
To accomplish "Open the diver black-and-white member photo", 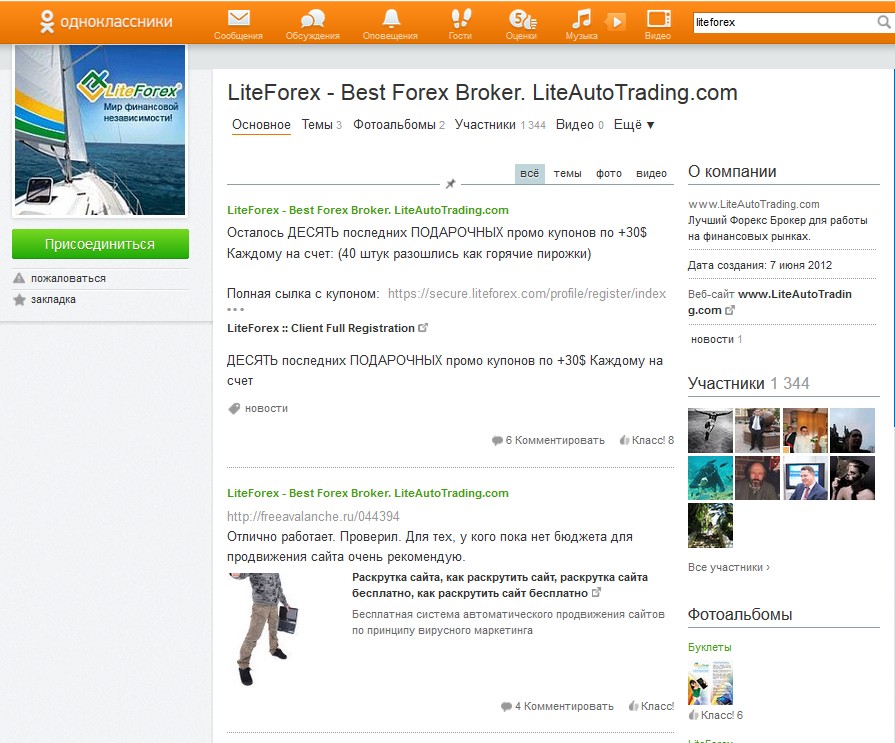I will pos(710,430).
